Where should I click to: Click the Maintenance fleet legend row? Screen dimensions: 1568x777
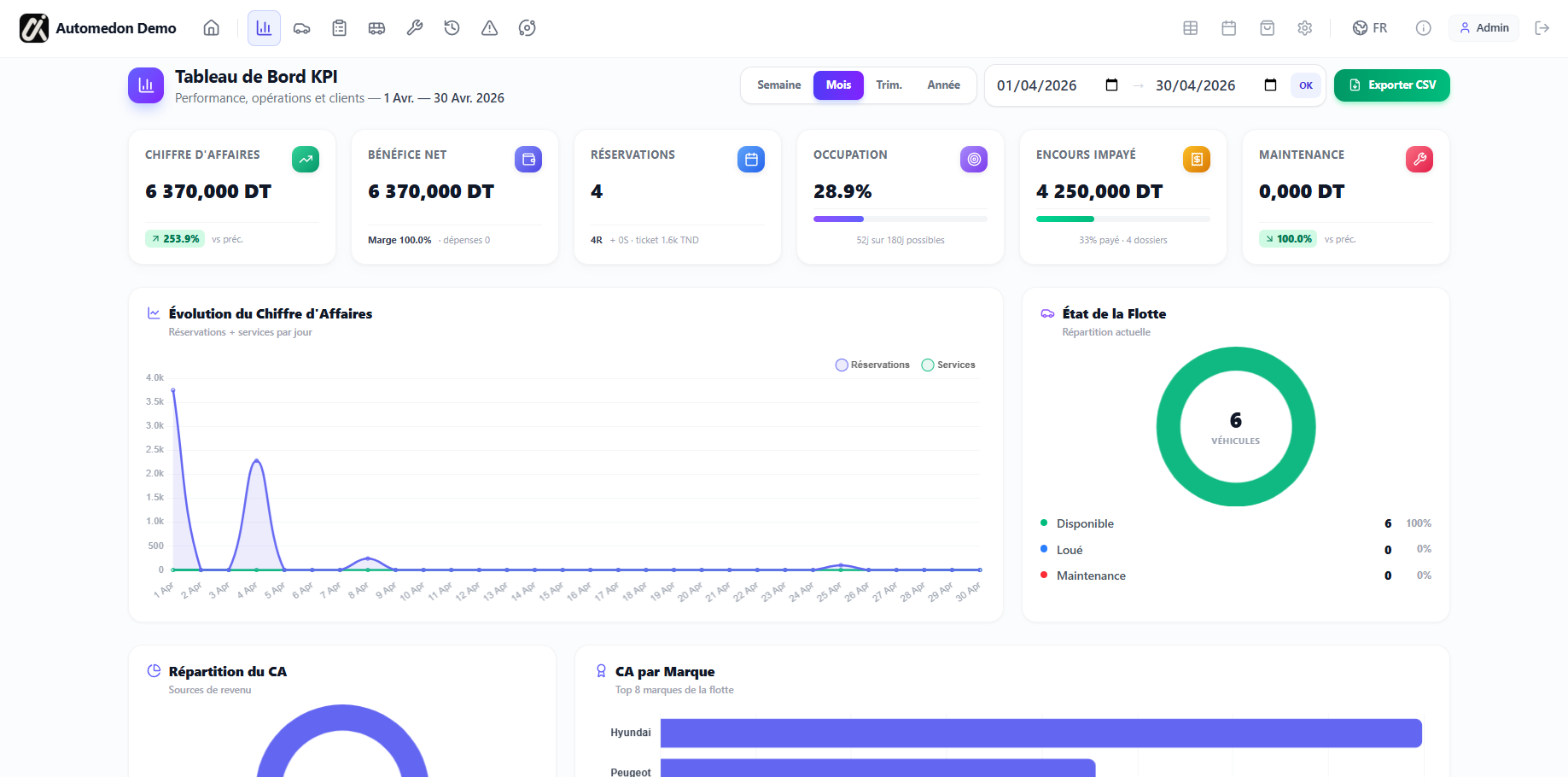1236,575
